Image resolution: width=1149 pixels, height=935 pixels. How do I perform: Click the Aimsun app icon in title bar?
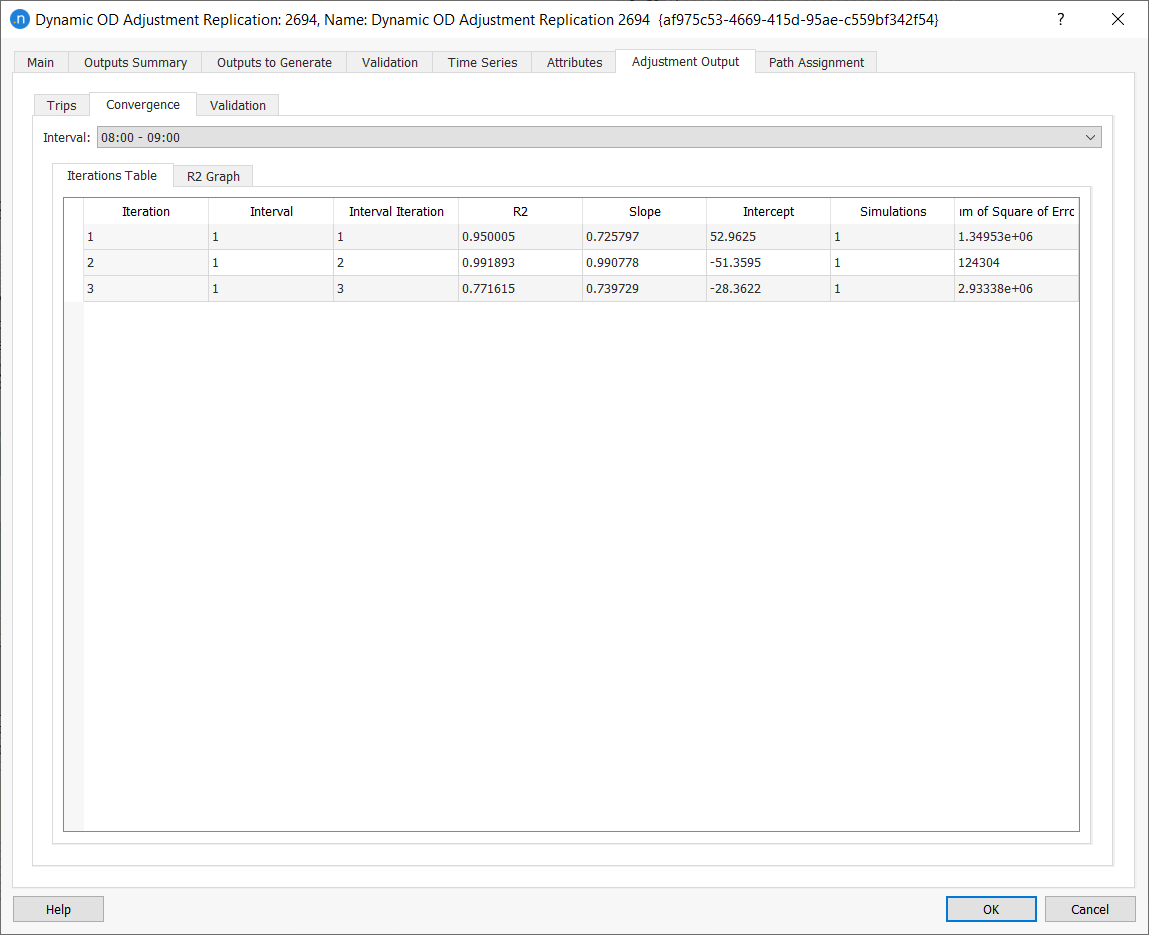pyautogui.click(x=19, y=20)
